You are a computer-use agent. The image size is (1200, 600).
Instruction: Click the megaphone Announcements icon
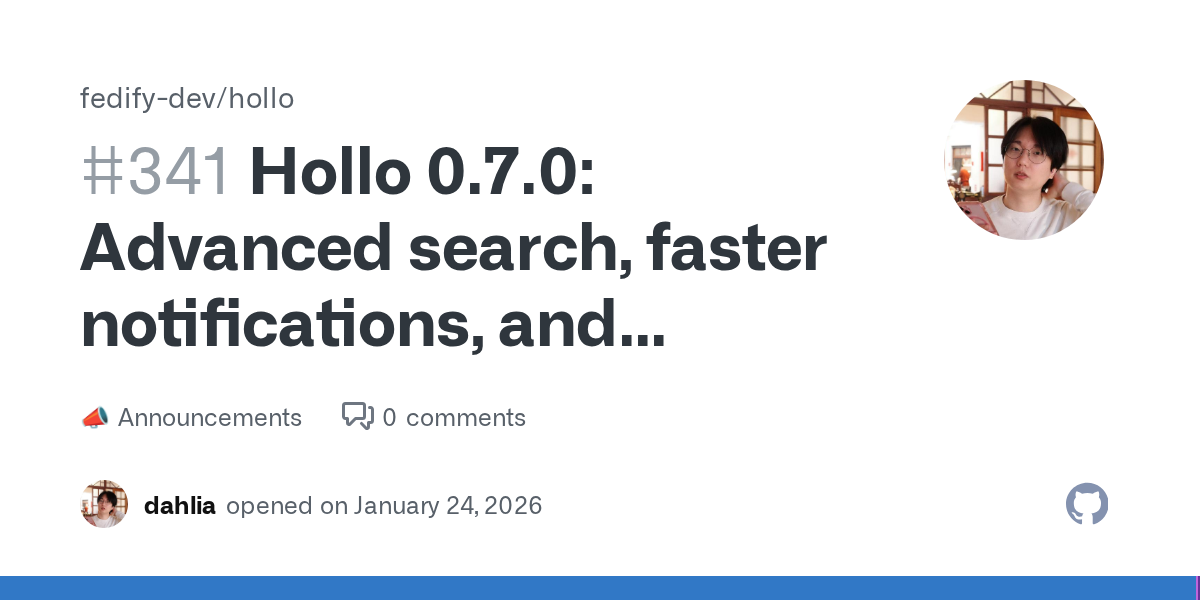(x=94, y=418)
